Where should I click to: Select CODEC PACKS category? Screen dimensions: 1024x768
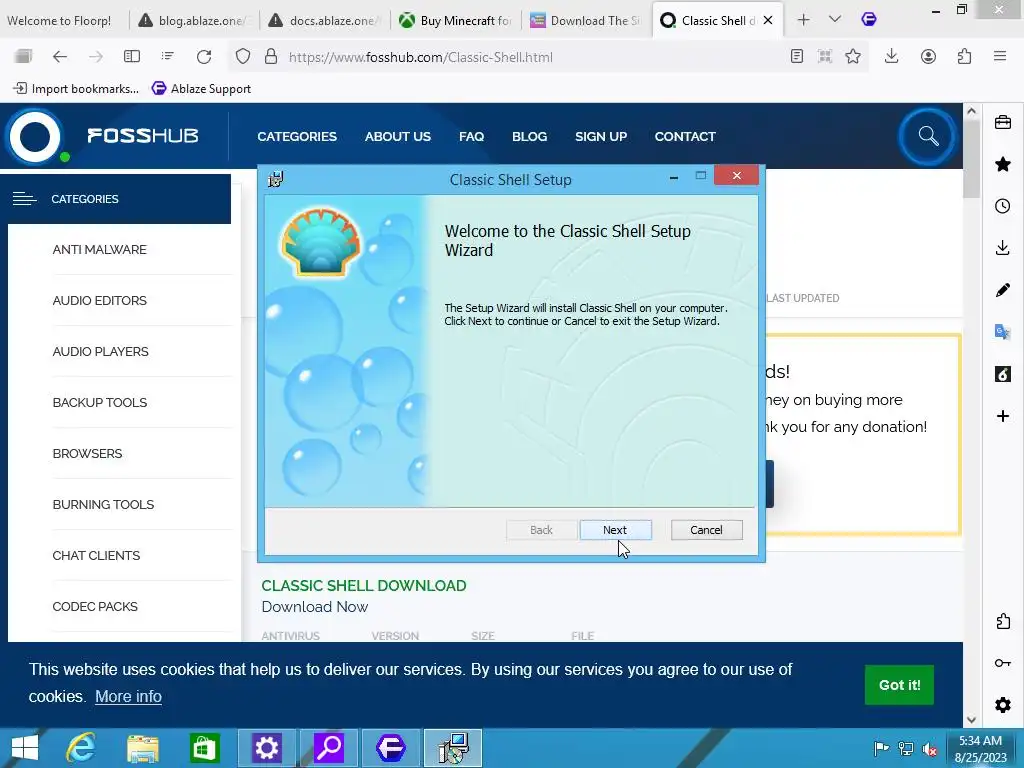pos(95,606)
